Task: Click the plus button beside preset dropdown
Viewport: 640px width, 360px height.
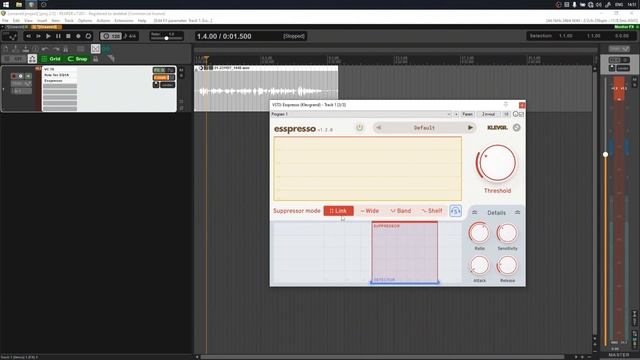Action: pos(456,114)
